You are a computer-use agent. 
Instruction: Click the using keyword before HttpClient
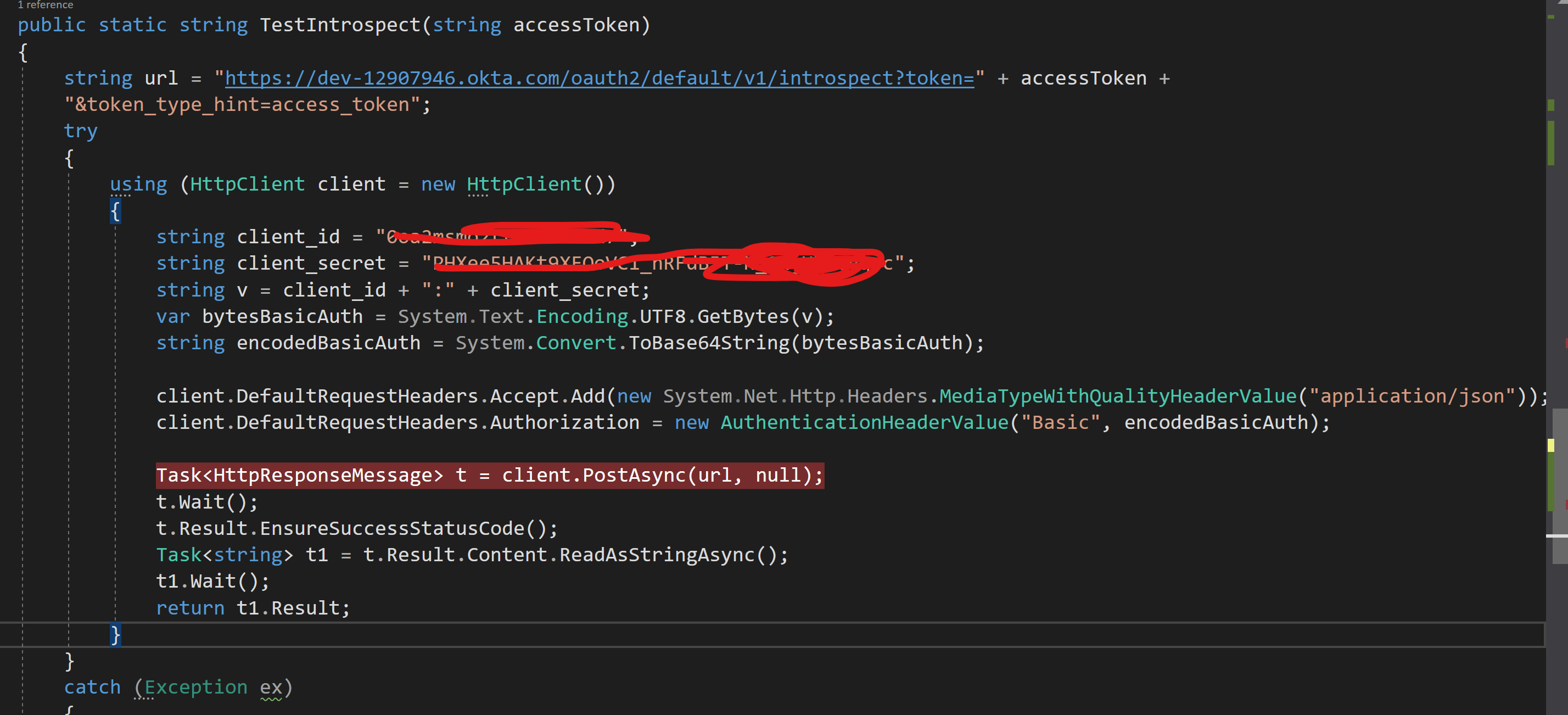(138, 184)
